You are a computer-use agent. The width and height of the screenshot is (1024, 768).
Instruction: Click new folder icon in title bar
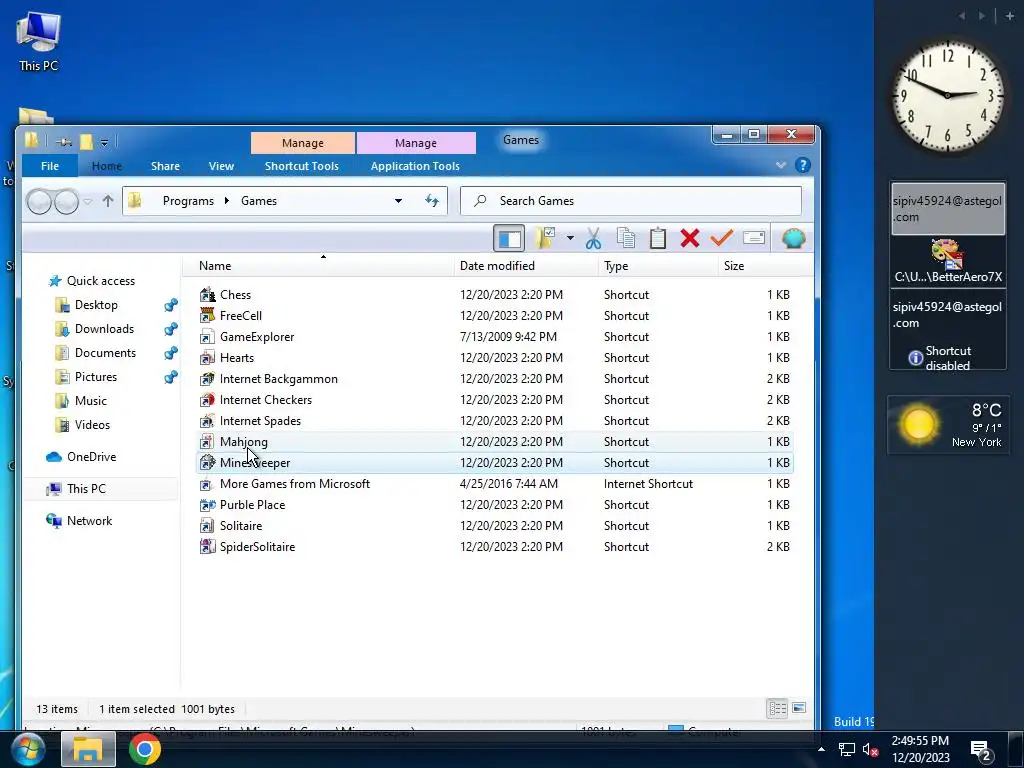point(86,141)
